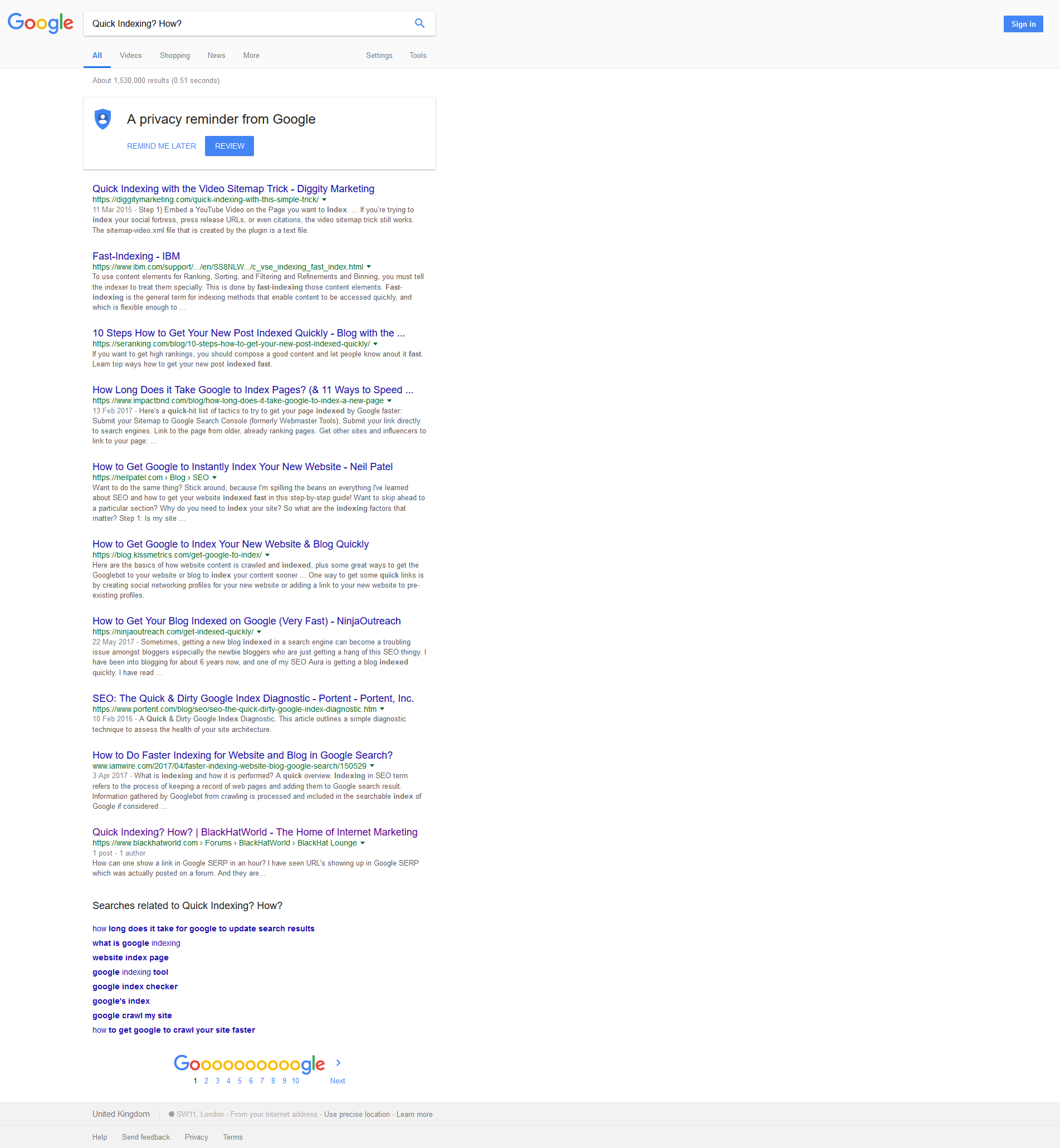1060x1148 pixels.
Task: Open dropdown arrow beside blackhatworld.com URL
Action: (x=363, y=843)
